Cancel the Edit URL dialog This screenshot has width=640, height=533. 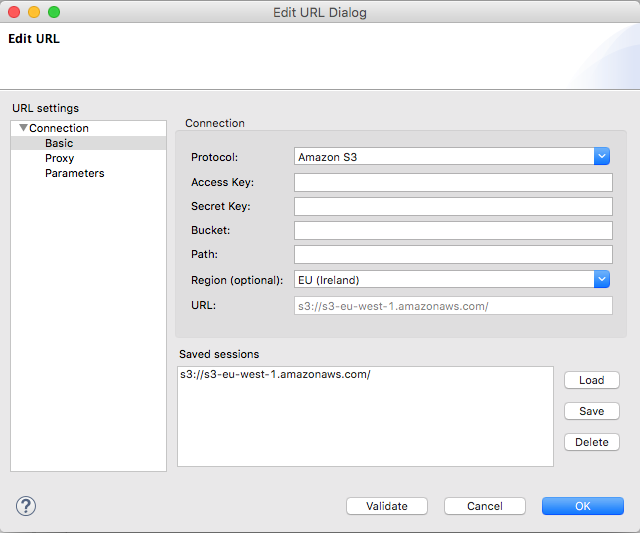[x=484, y=506]
